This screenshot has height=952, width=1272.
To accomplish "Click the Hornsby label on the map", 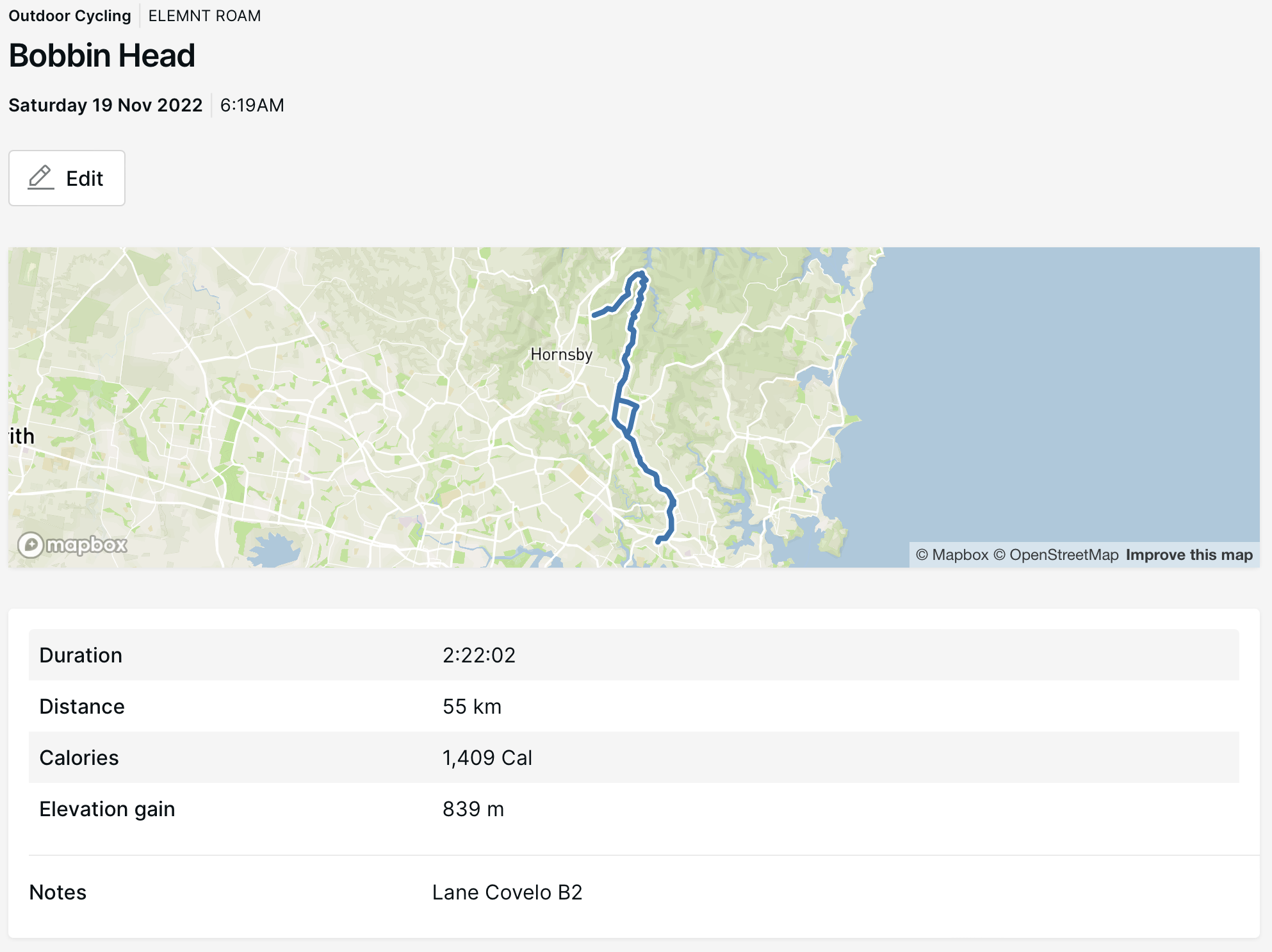I will tap(561, 354).
